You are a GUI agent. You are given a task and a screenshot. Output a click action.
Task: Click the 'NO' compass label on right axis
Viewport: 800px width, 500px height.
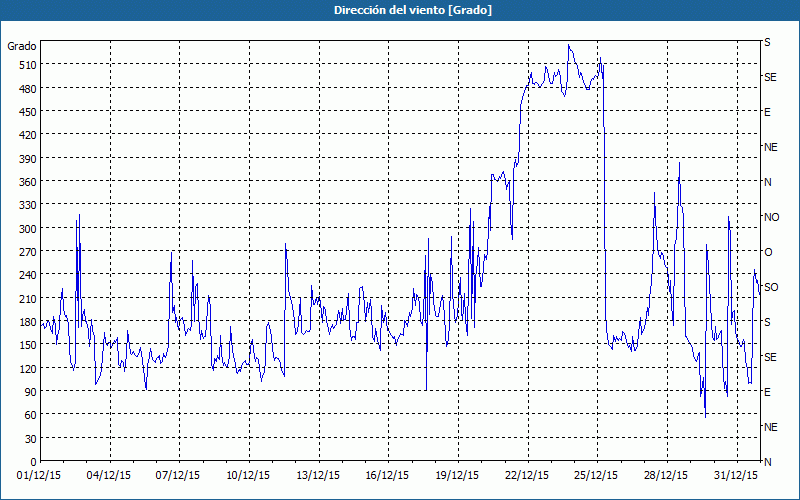(x=771, y=217)
